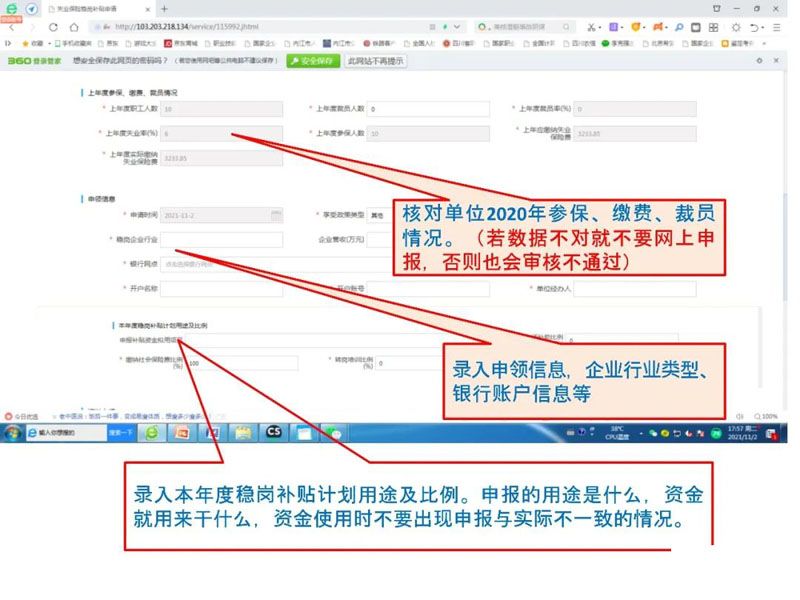Click the 稳岗企业行业 input field
Image resolution: width=800 pixels, height=600 pixels.
click(222, 240)
